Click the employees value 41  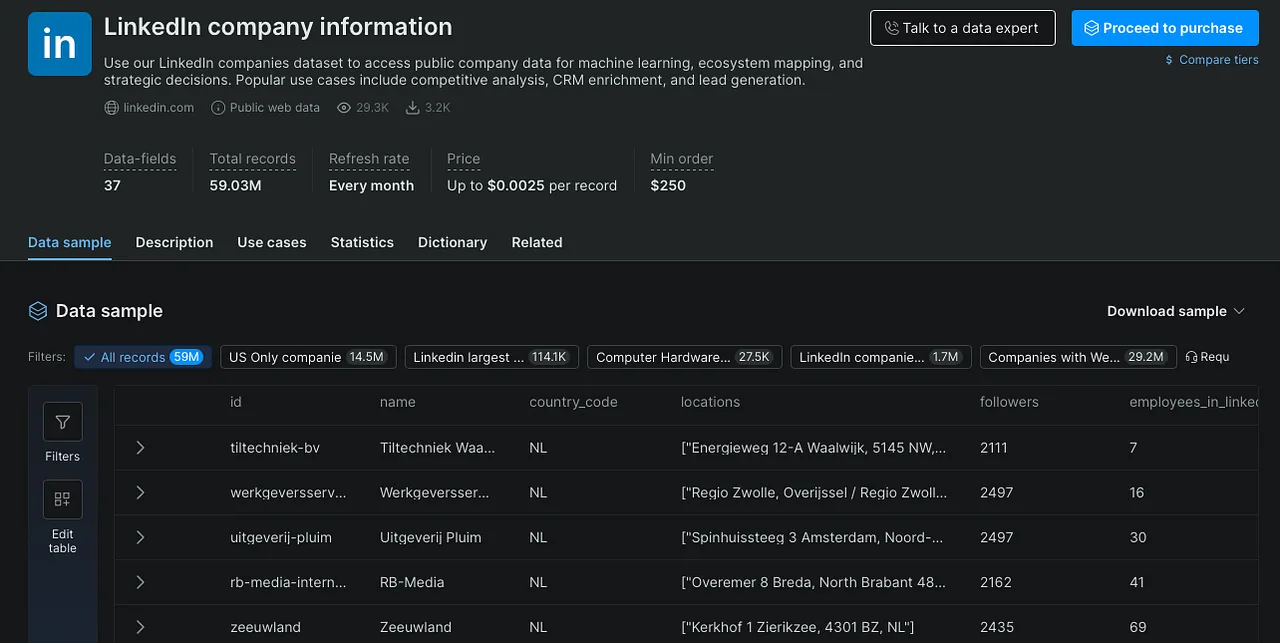[x=1137, y=582]
